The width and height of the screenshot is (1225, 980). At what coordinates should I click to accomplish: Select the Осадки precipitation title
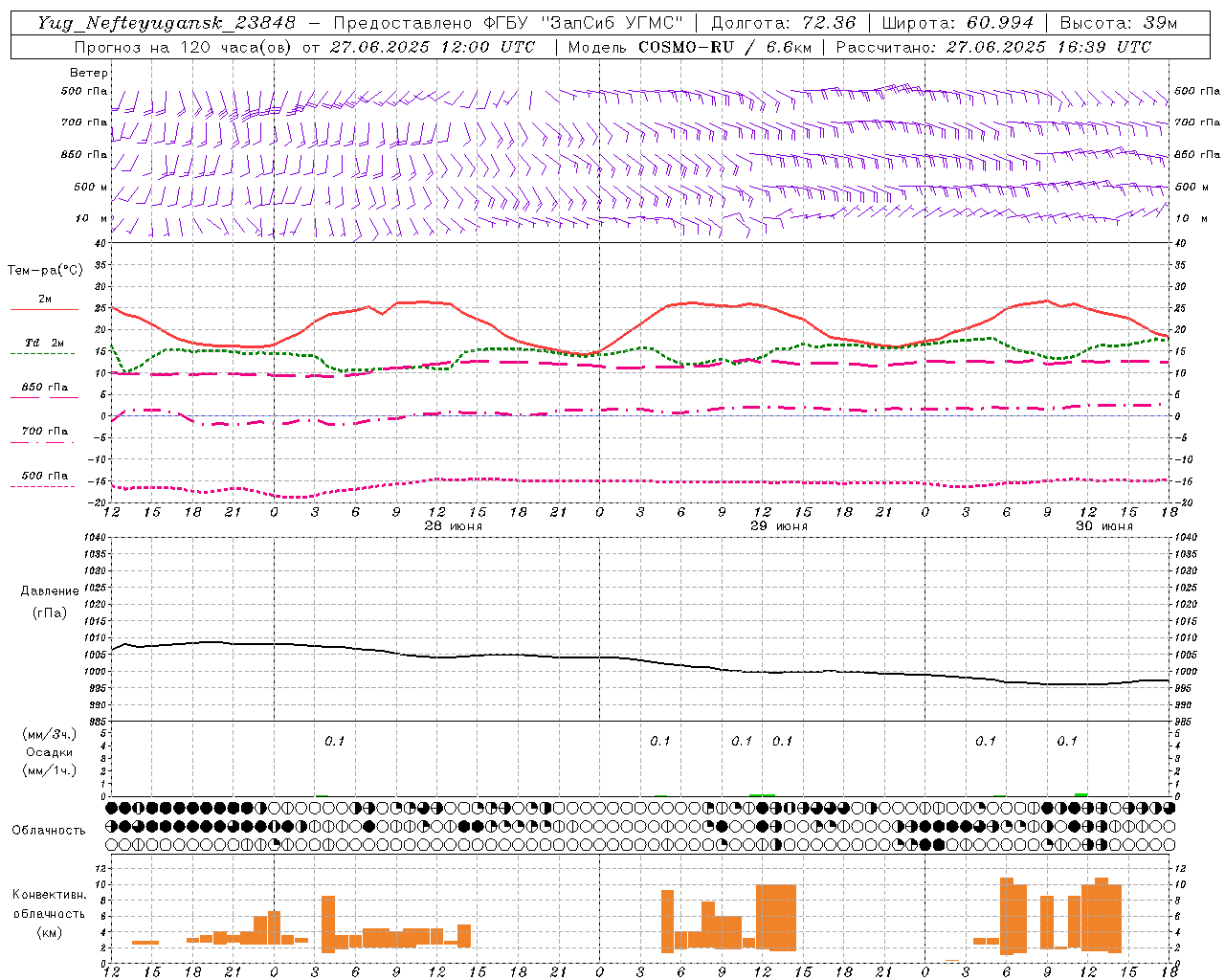[x=49, y=752]
